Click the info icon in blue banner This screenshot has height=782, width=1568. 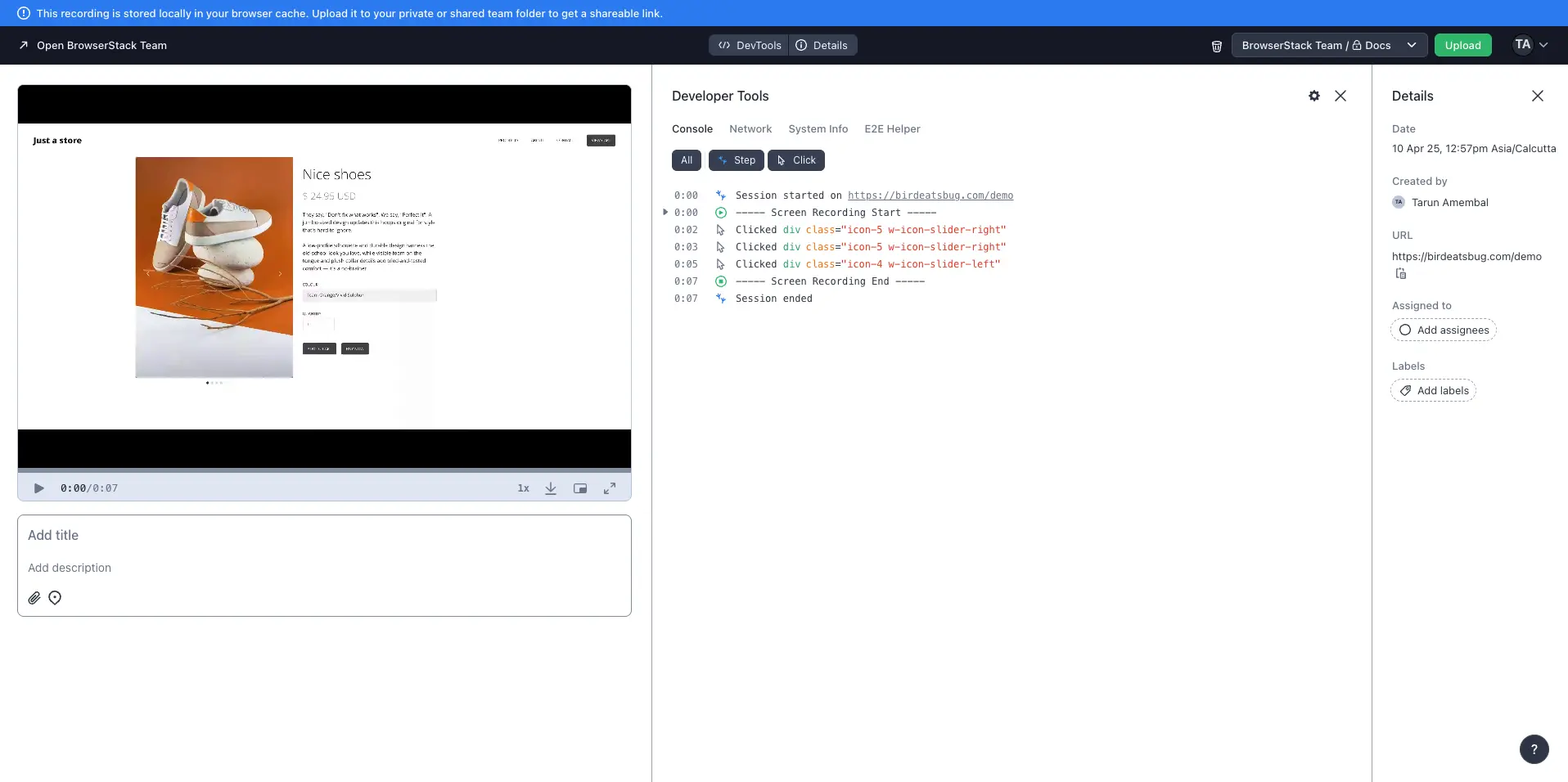(24, 13)
